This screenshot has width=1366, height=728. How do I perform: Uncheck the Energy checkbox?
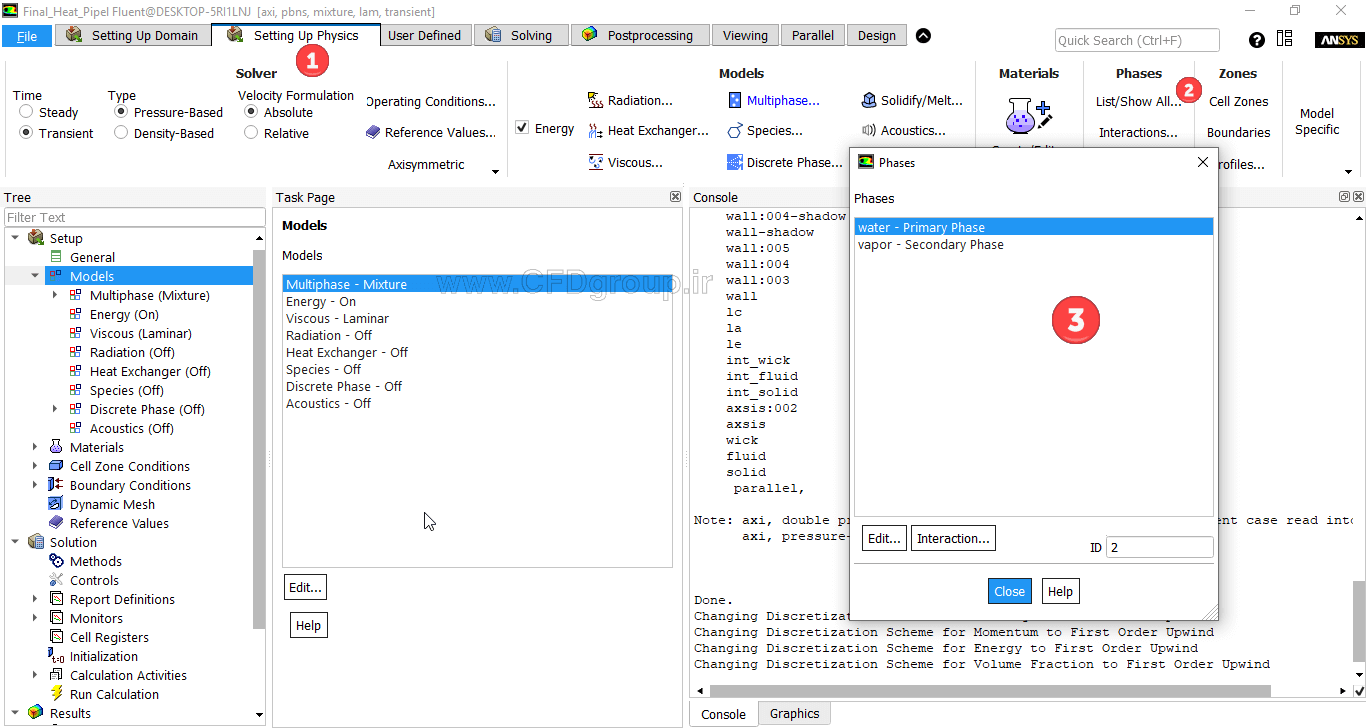click(522, 128)
